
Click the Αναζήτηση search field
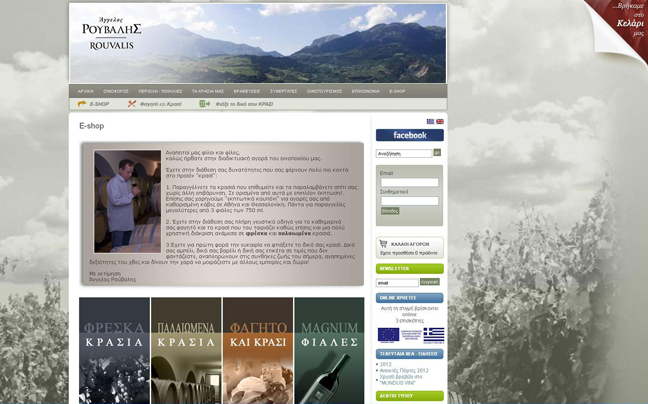403,154
